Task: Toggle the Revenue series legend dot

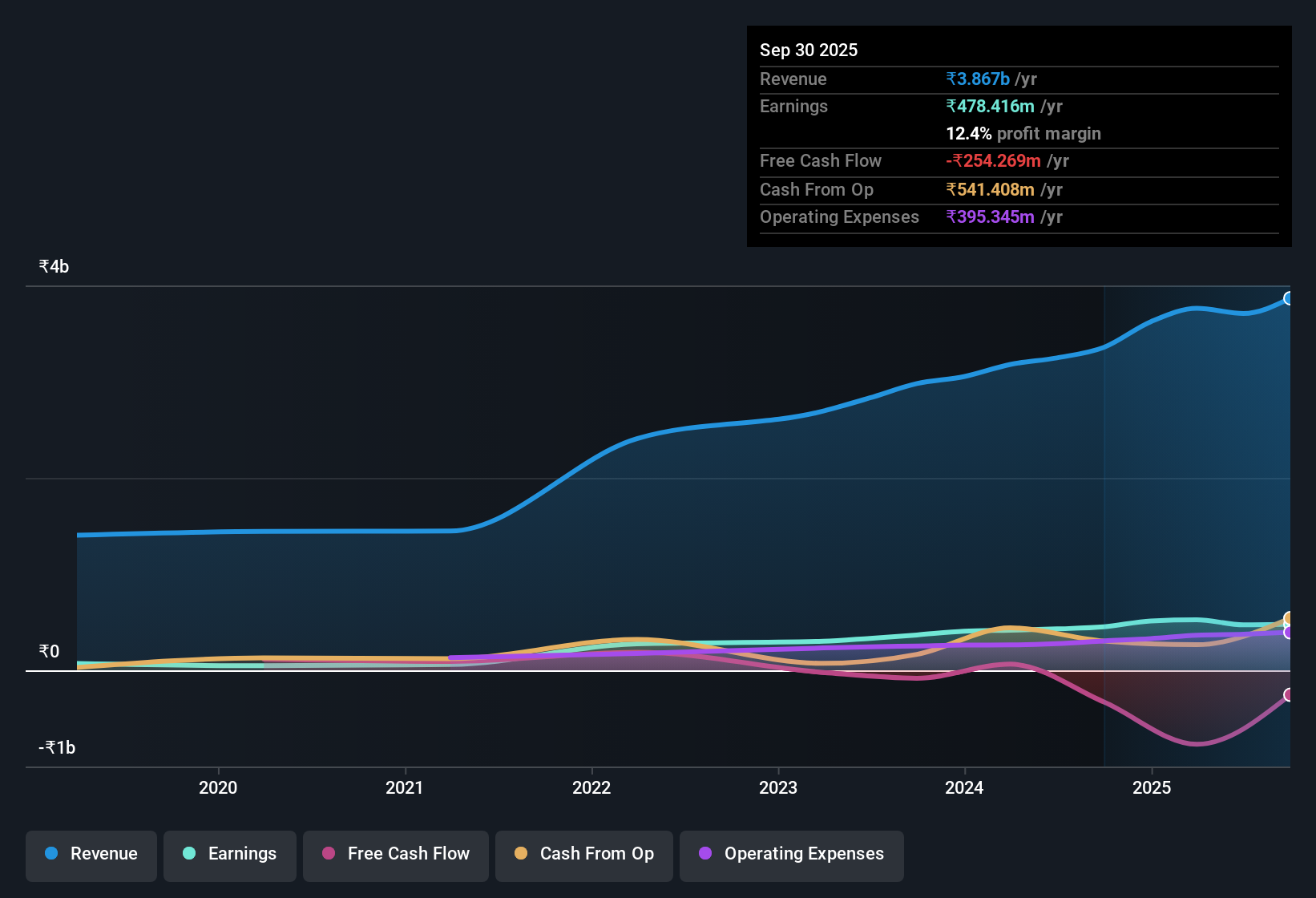Action: click(51, 854)
